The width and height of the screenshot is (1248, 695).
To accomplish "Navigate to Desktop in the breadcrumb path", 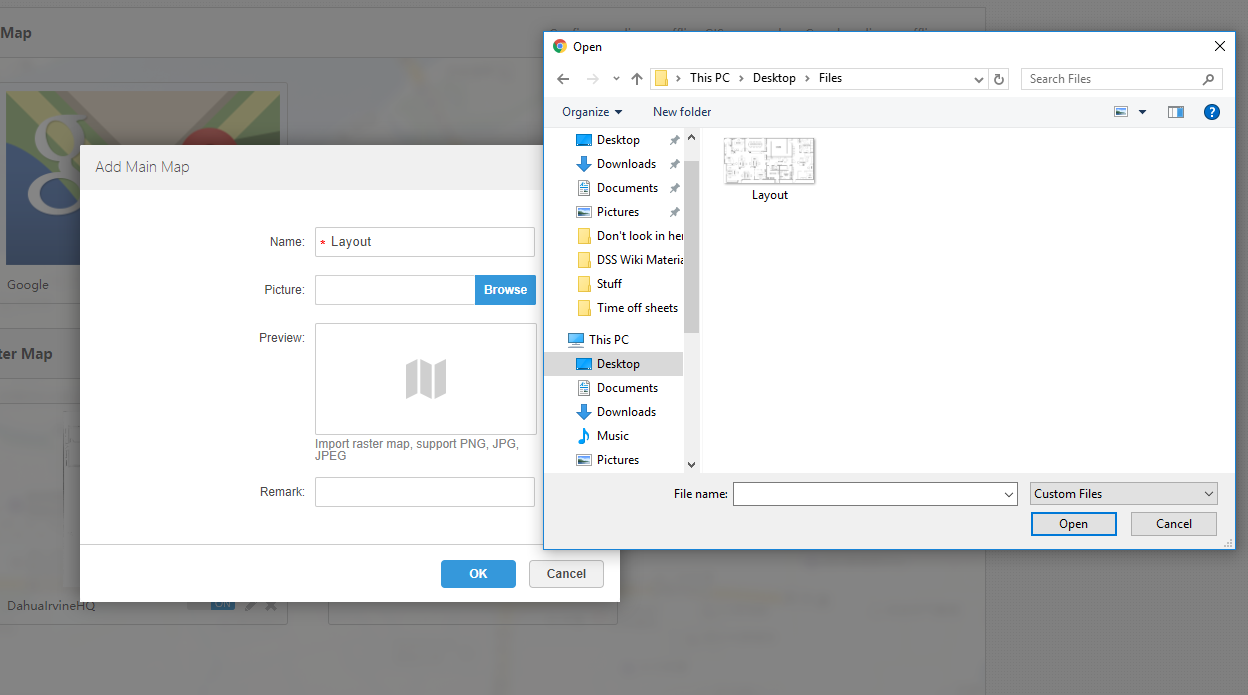I will click(x=774, y=78).
